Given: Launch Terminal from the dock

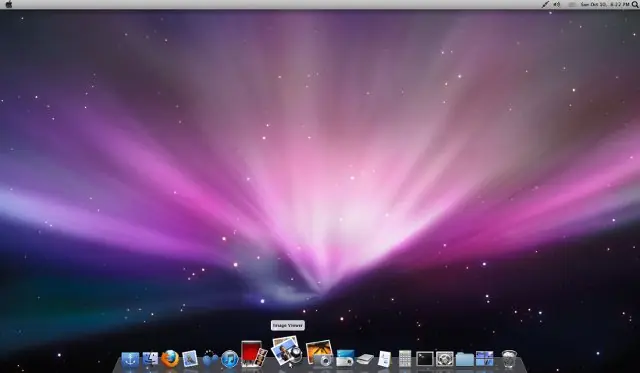Looking at the screenshot, I should click(424, 359).
